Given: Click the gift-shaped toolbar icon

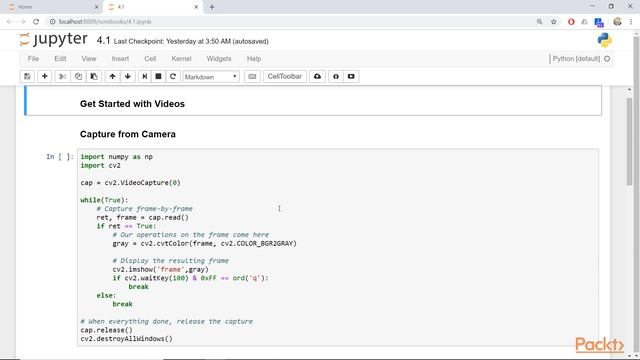Looking at the screenshot, I should point(336,76).
